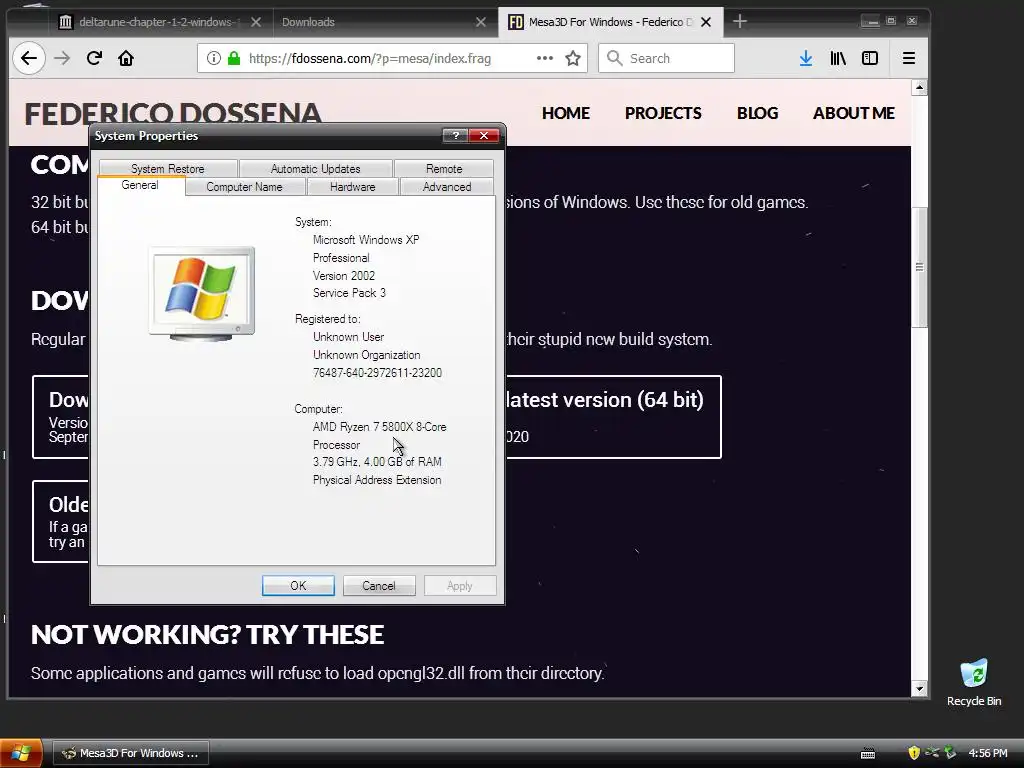Go back with Firefox back arrow
Image resolution: width=1024 pixels, height=768 pixels.
coord(29,58)
